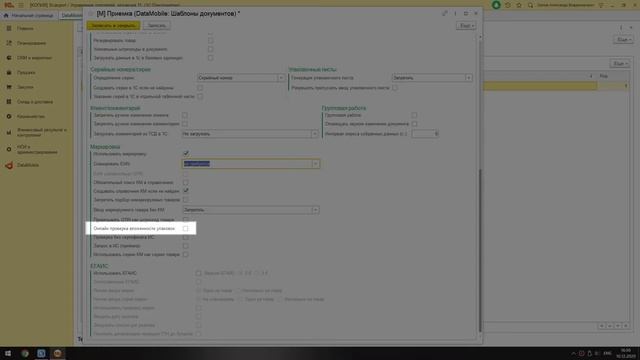Open the history icon in title bar
640x360 pixels.
click(508, 5)
